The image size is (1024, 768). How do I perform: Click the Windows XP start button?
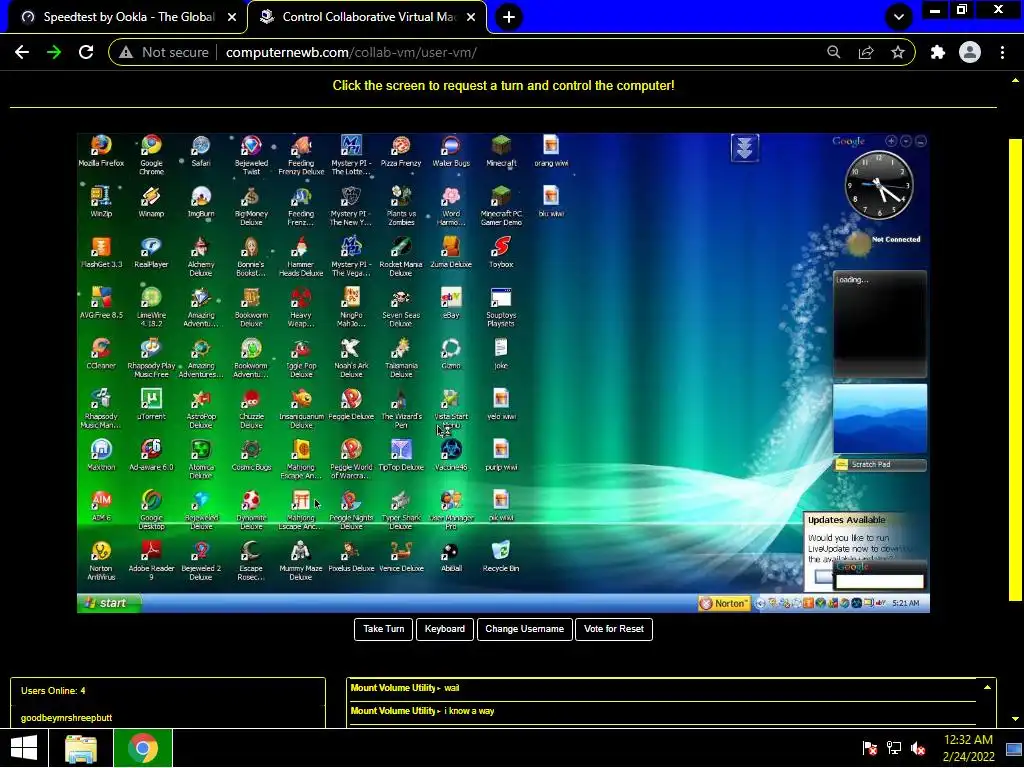[x=109, y=603]
